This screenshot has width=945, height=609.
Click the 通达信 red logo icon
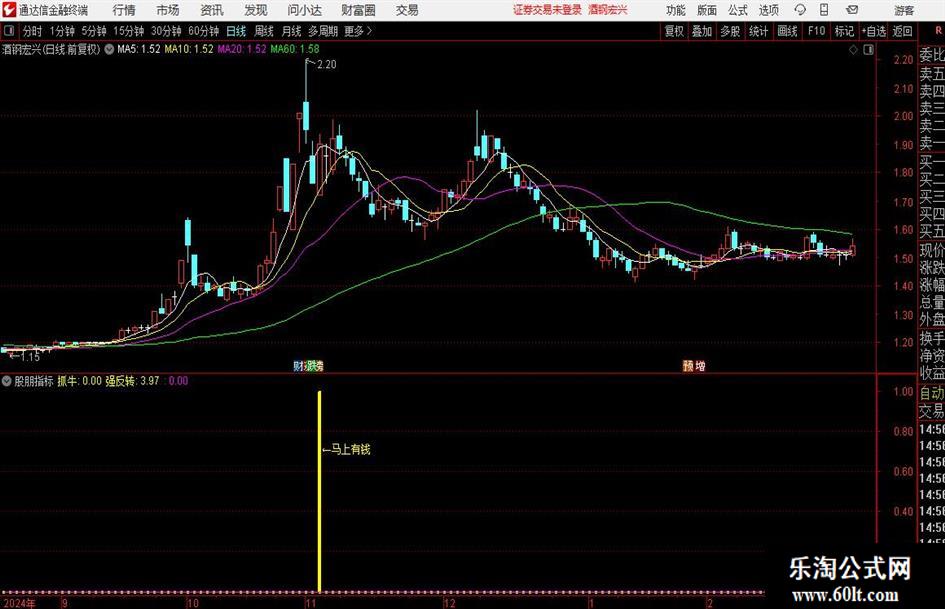pos(9,10)
